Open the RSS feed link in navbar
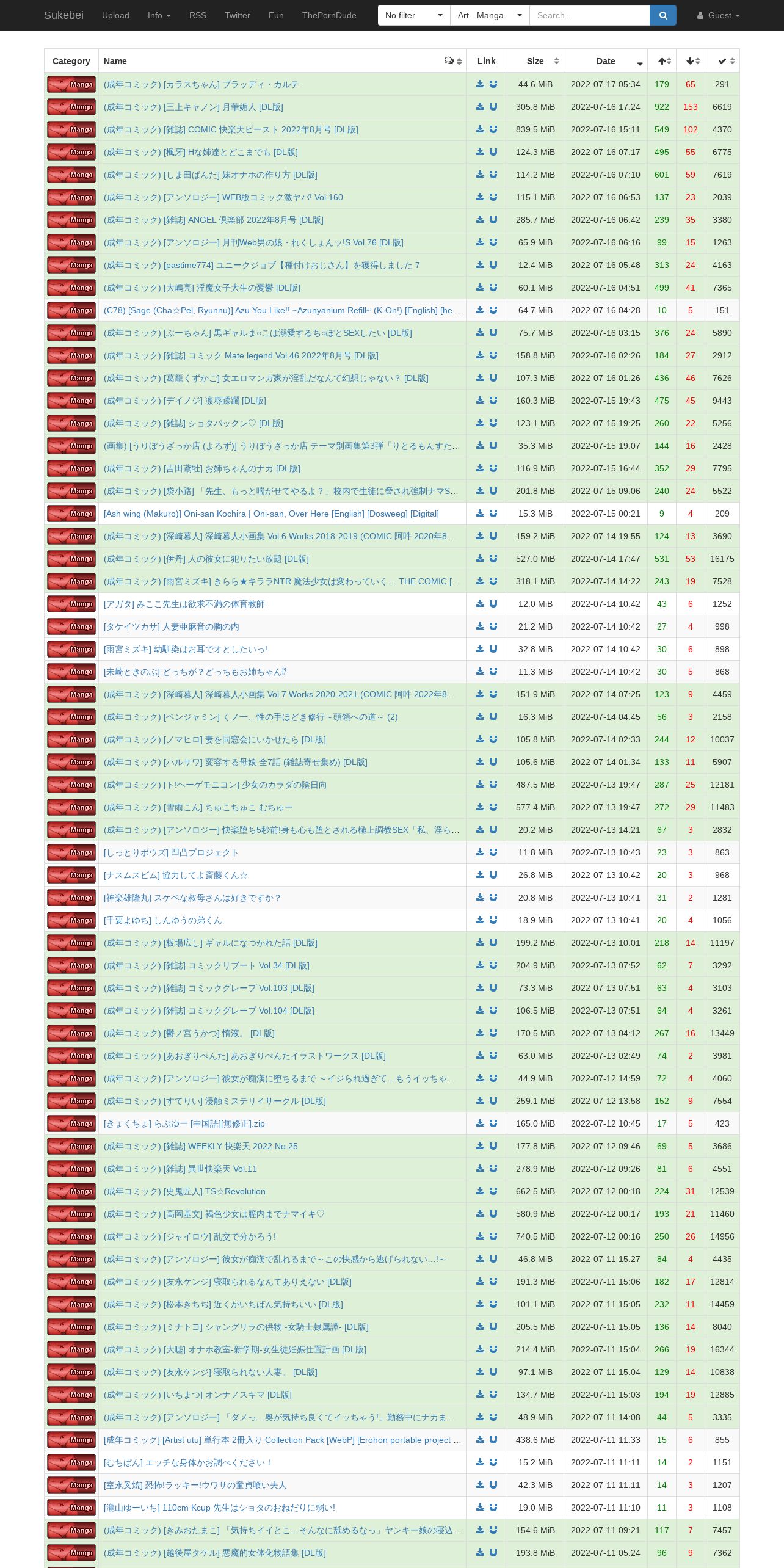The width and height of the screenshot is (784, 1568). coord(198,15)
